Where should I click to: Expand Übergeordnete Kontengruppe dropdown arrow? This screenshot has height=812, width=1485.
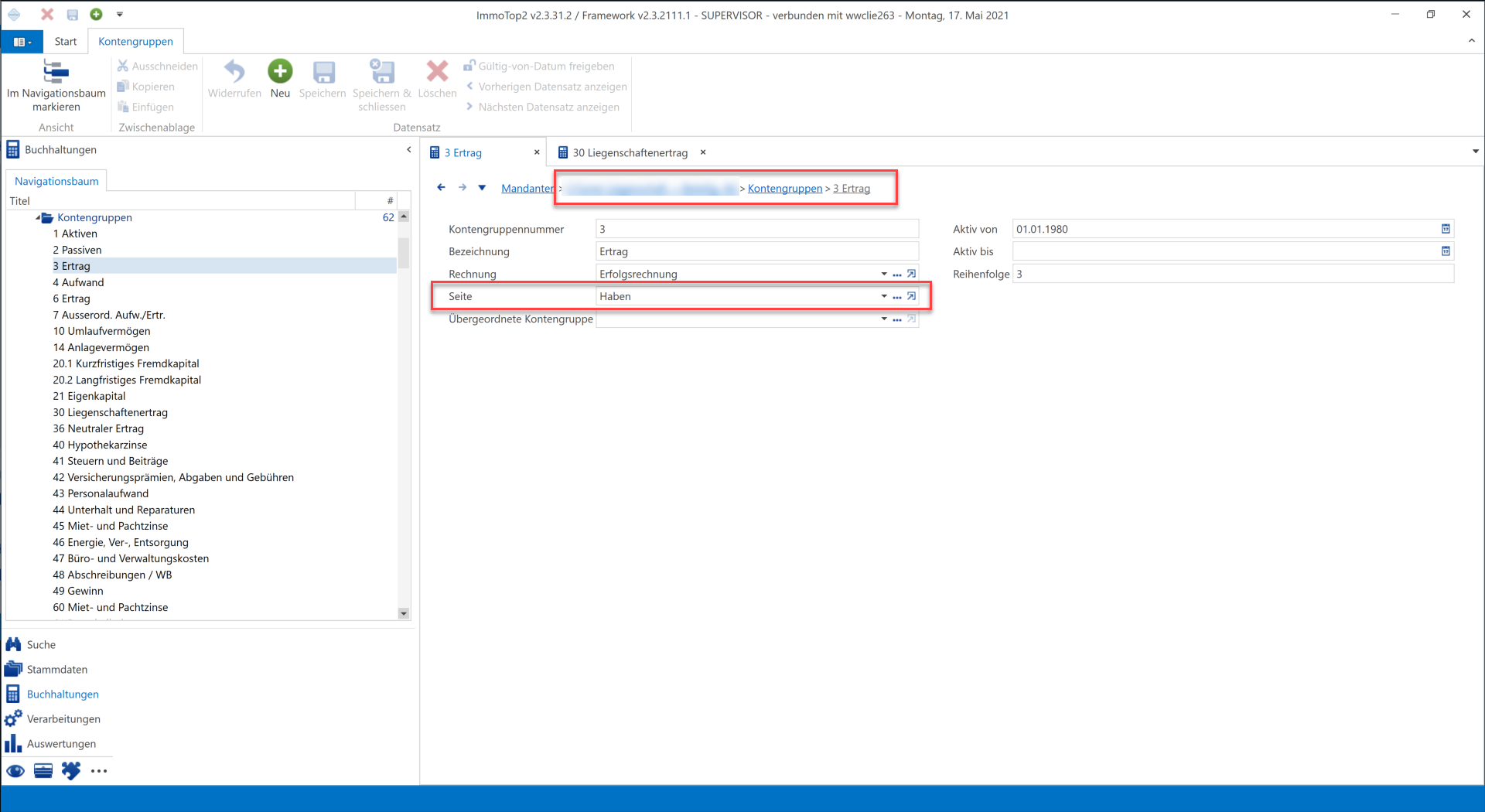coord(884,319)
